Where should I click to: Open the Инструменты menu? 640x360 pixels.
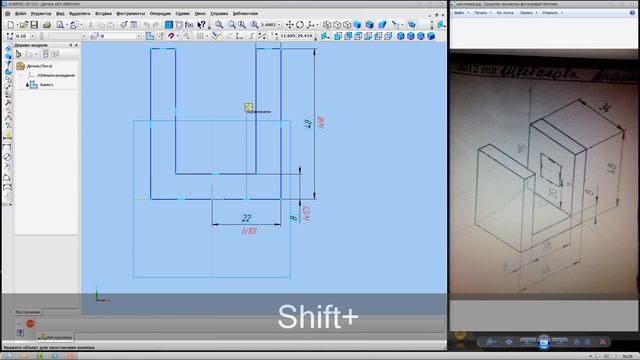click(131, 13)
